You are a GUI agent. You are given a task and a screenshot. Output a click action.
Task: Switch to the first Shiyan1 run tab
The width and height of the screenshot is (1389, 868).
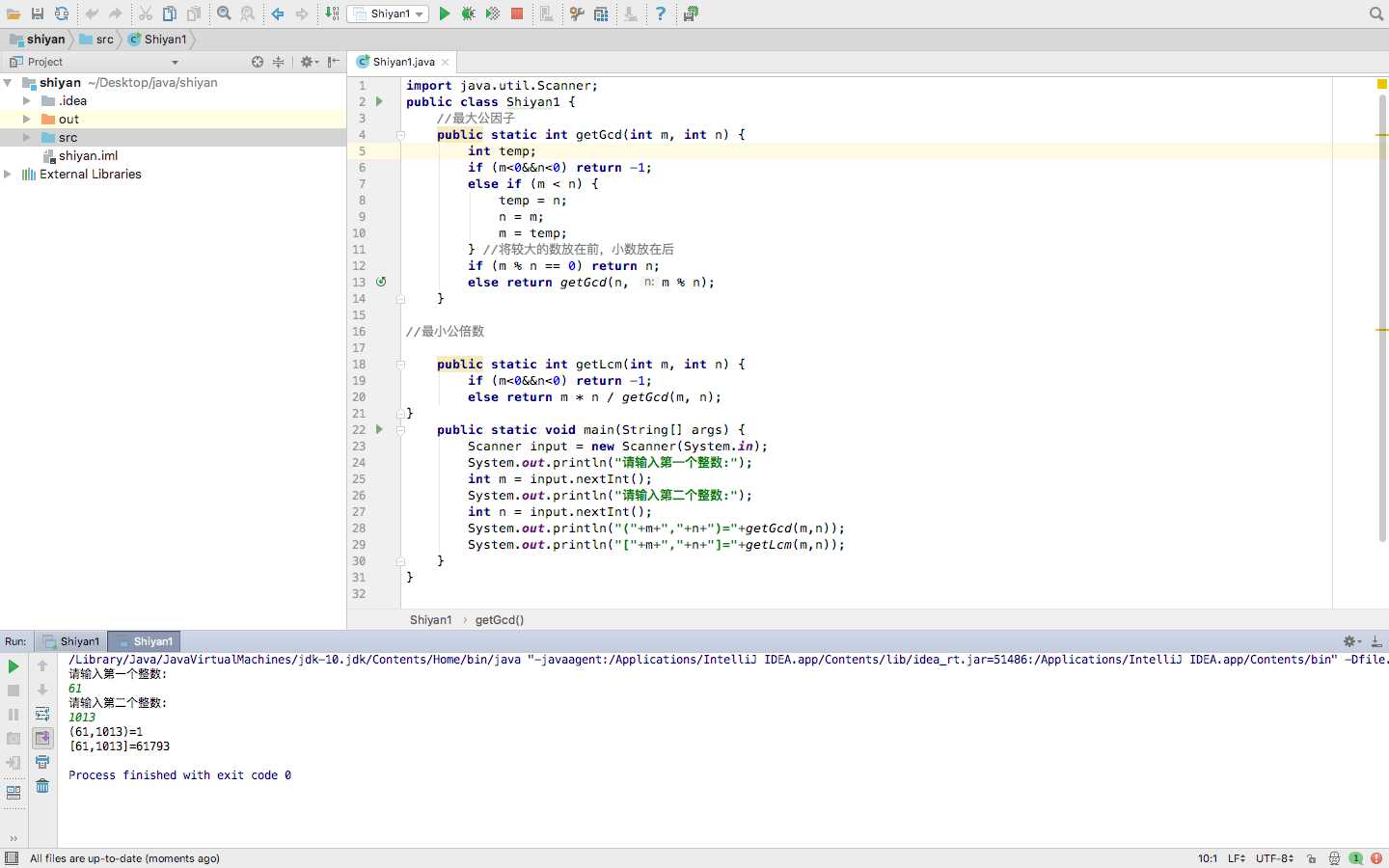pos(70,641)
